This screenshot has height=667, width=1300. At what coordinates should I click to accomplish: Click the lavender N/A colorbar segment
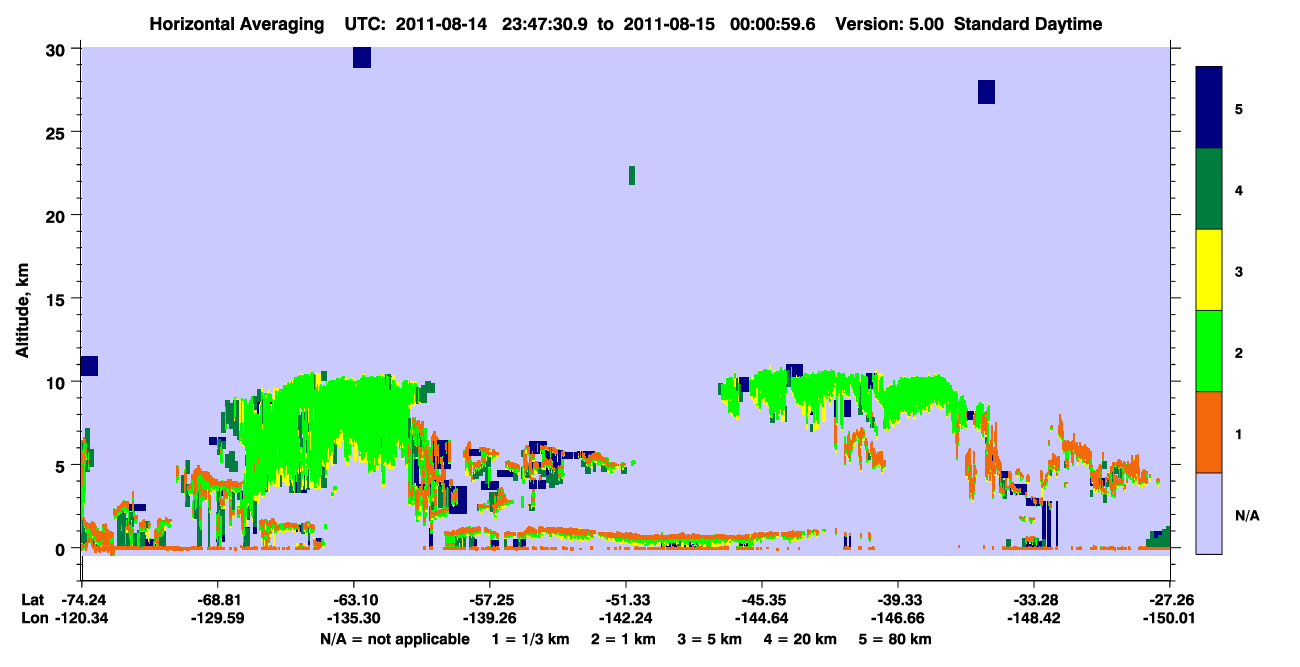coord(1209,513)
